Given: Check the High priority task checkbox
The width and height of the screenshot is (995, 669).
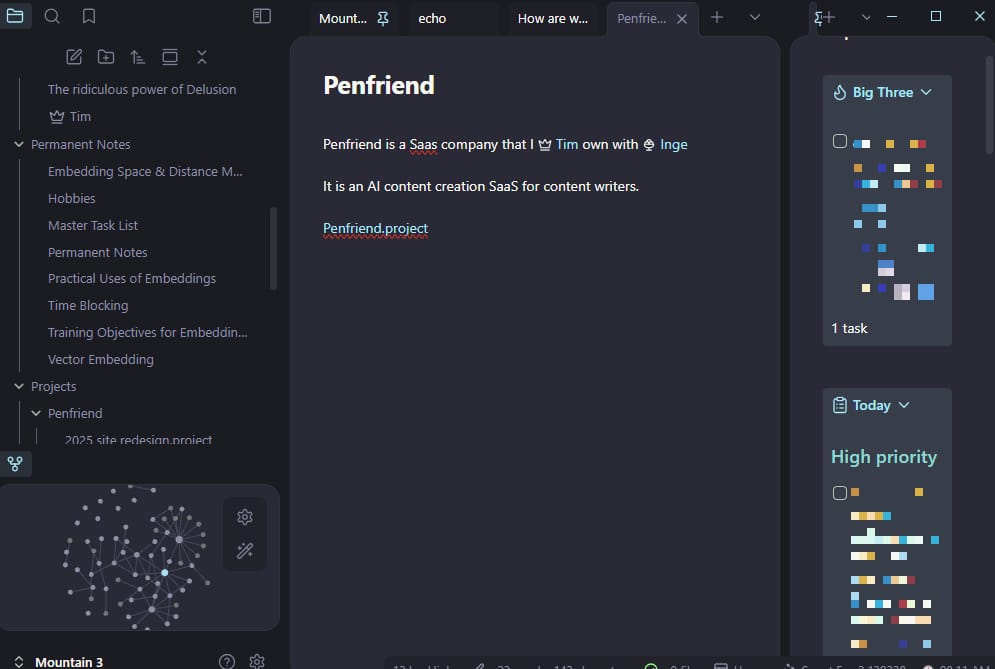Looking at the screenshot, I should tap(840, 493).
